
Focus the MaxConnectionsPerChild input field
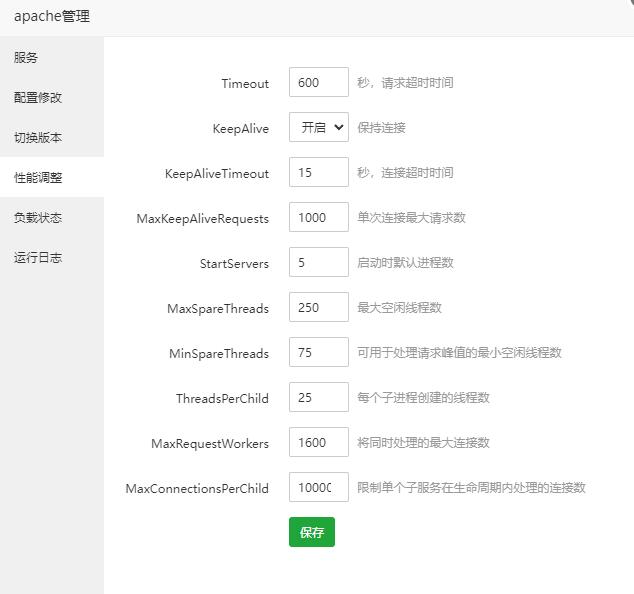tap(319, 487)
